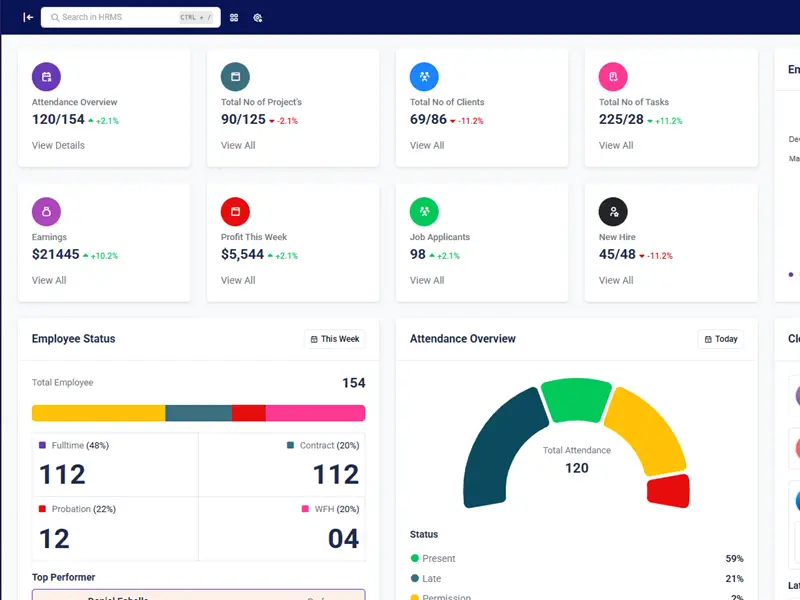This screenshot has height=600, width=800.
Task: Click the black New Hire icon
Action: (x=613, y=211)
